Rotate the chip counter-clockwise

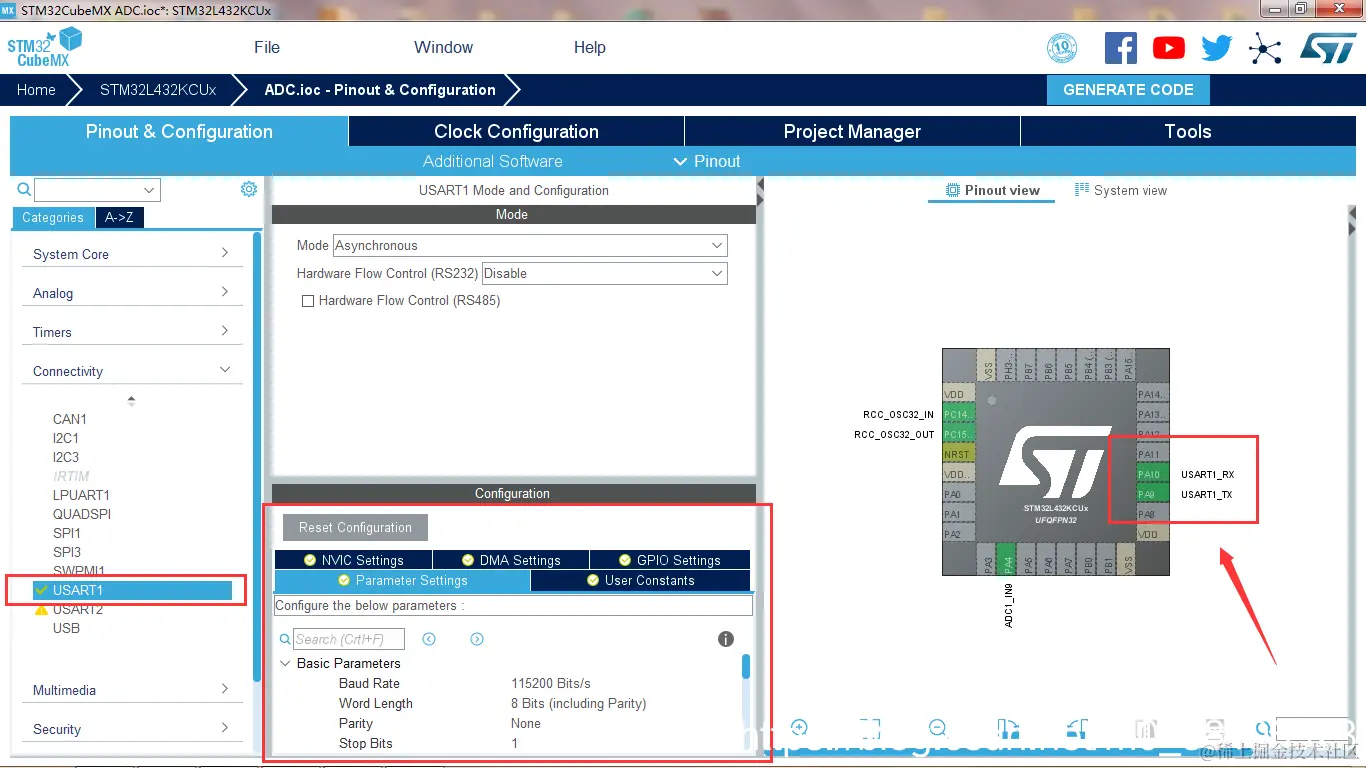point(1076,728)
